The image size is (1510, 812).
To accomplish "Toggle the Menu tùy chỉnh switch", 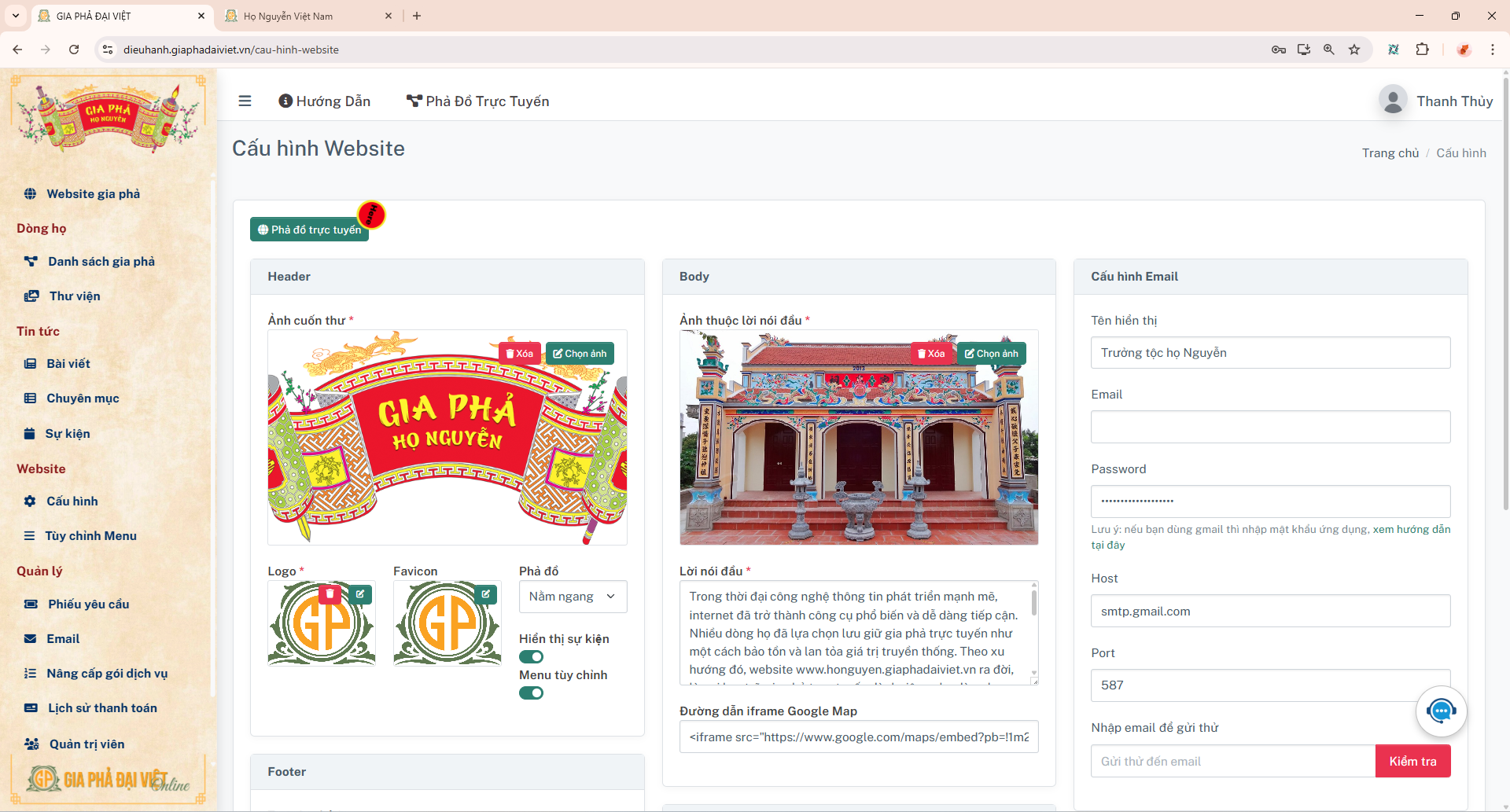I will (x=531, y=693).
